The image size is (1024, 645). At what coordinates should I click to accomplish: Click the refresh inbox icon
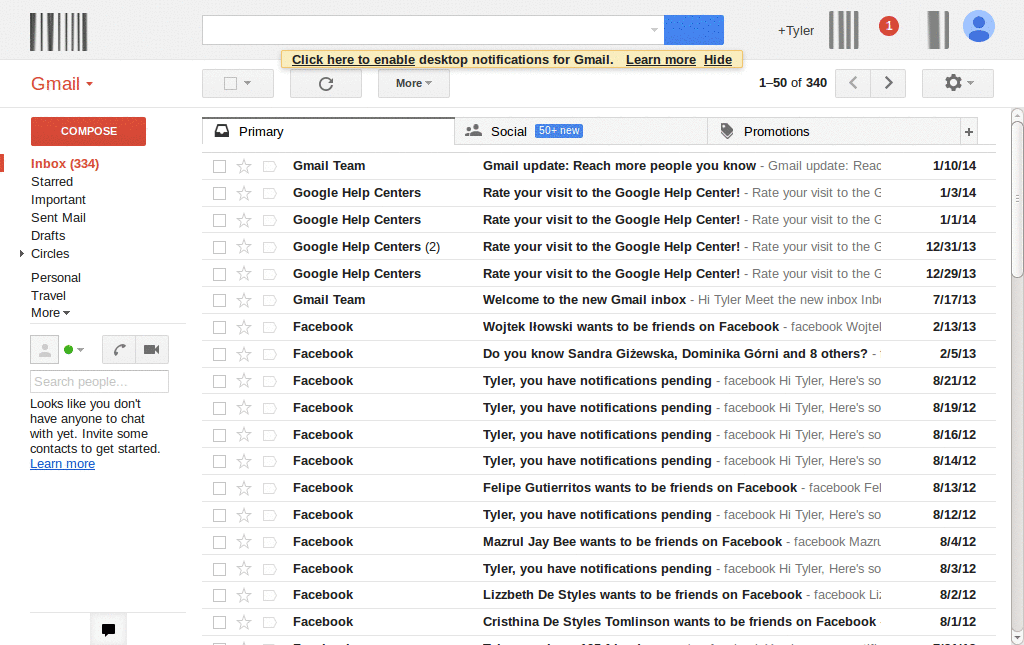pos(326,84)
